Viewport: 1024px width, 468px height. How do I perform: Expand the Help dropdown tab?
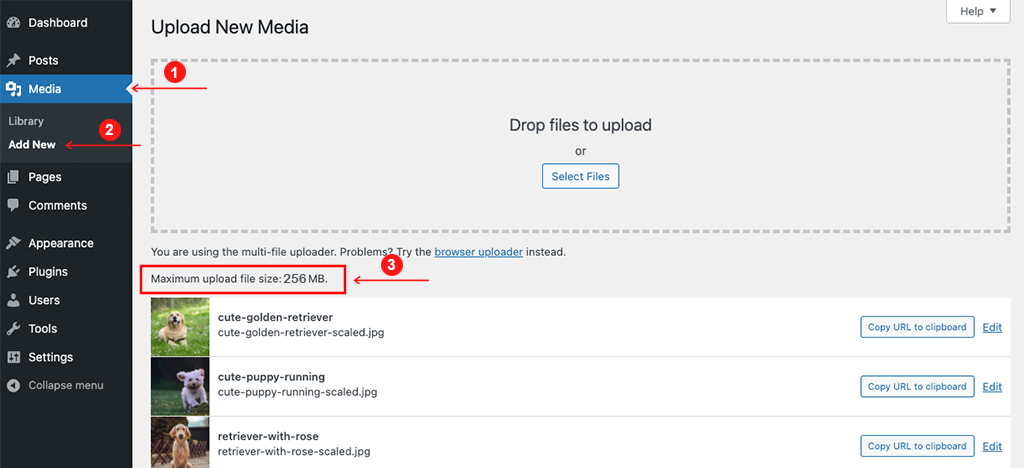click(x=978, y=11)
